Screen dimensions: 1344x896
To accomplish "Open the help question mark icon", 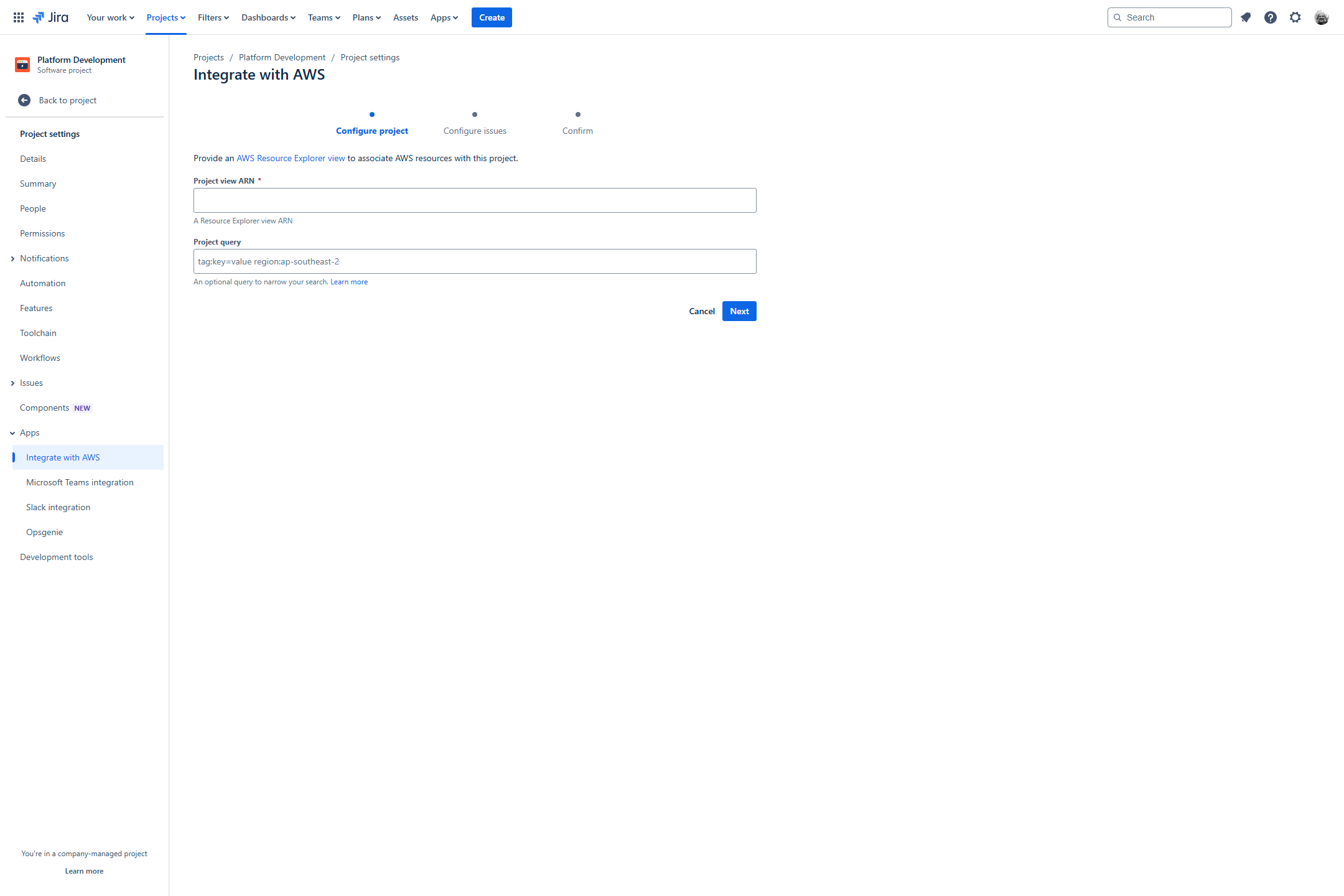I will click(x=1271, y=17).
